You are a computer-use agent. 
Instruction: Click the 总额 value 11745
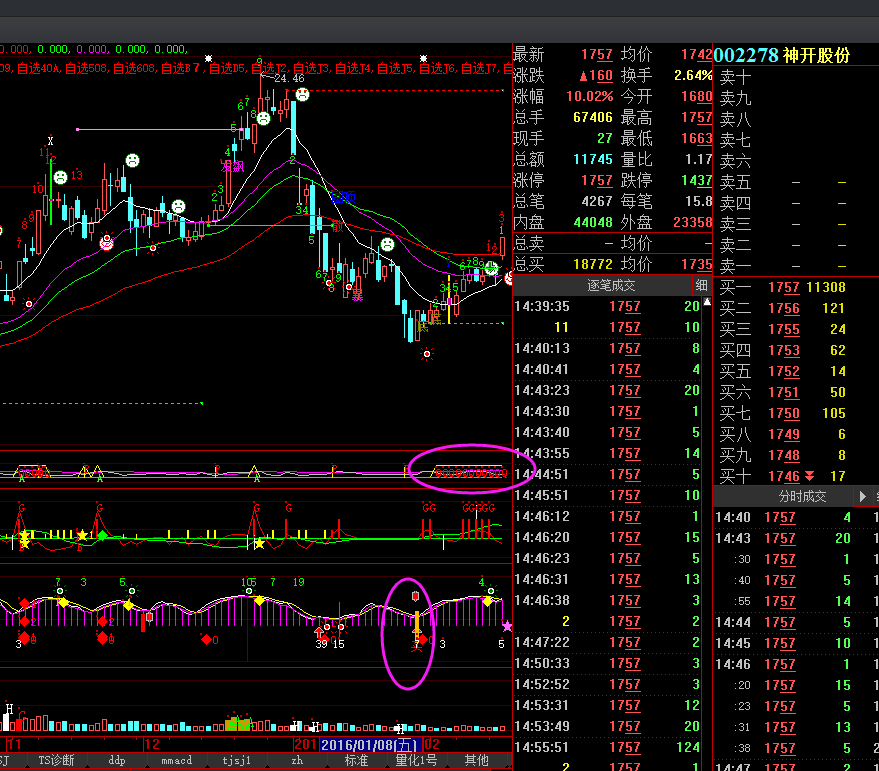(x=593, y=159)
